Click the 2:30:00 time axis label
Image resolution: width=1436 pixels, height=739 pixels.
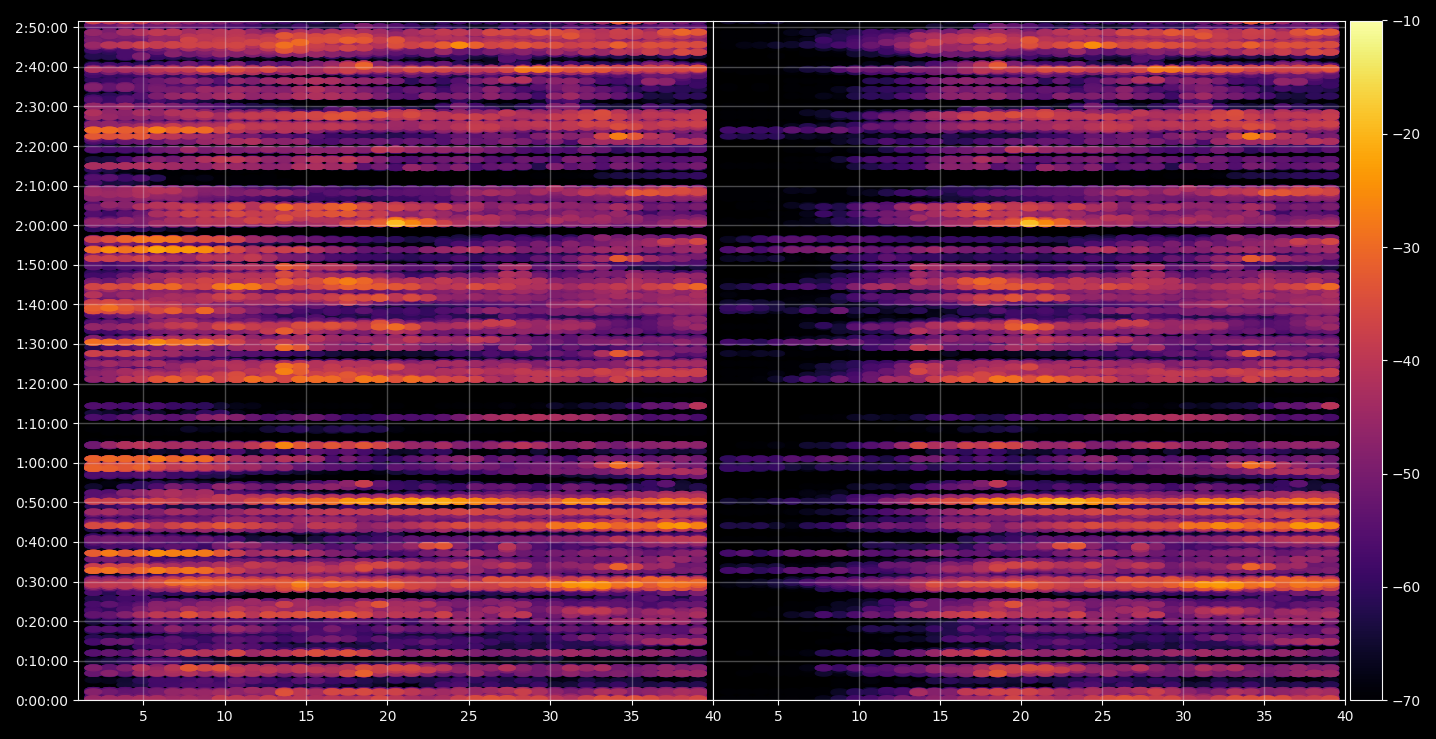(x=41, y=107)
